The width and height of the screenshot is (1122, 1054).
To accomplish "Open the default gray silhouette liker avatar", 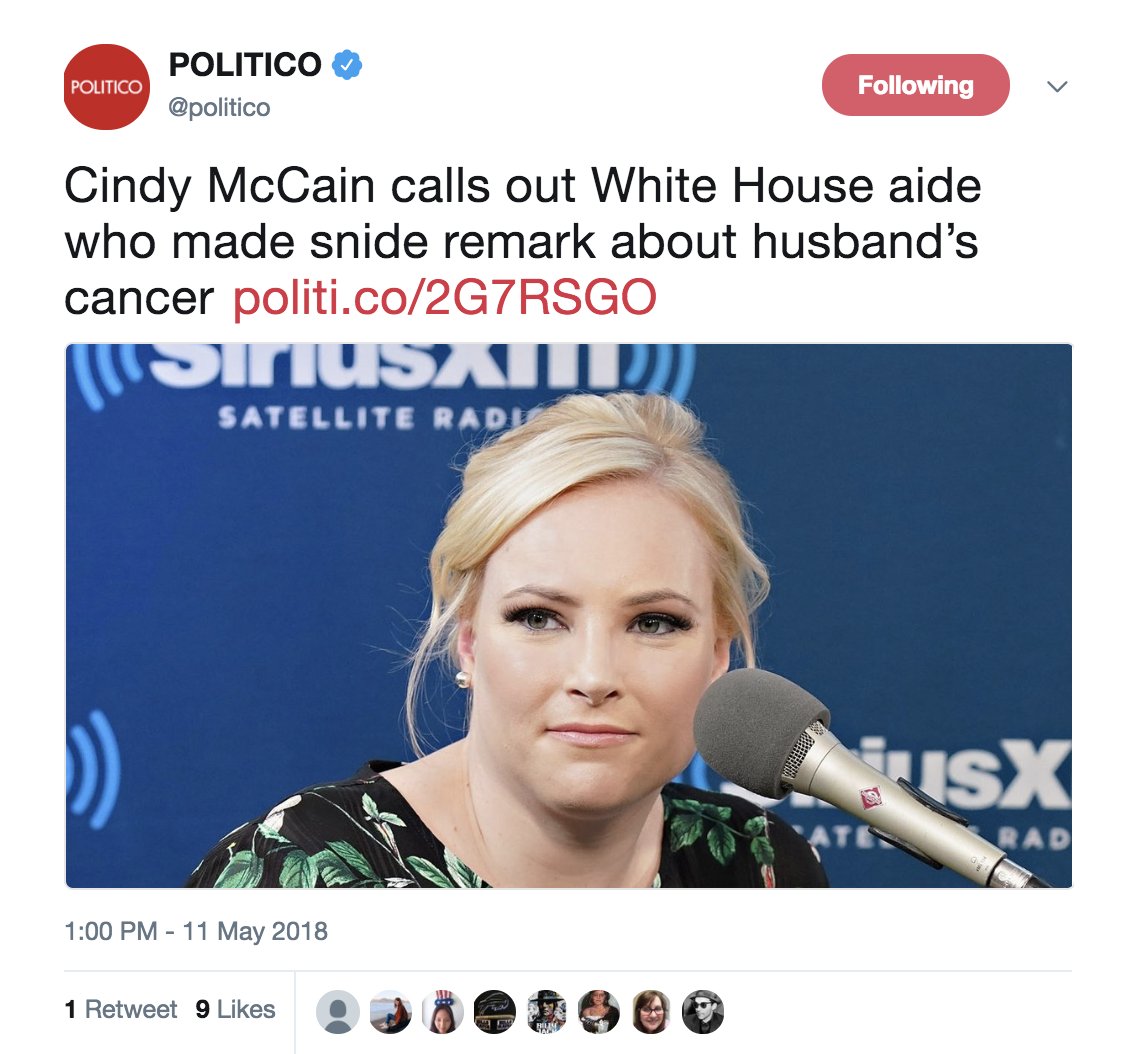I will click(x=338, y=1012).
